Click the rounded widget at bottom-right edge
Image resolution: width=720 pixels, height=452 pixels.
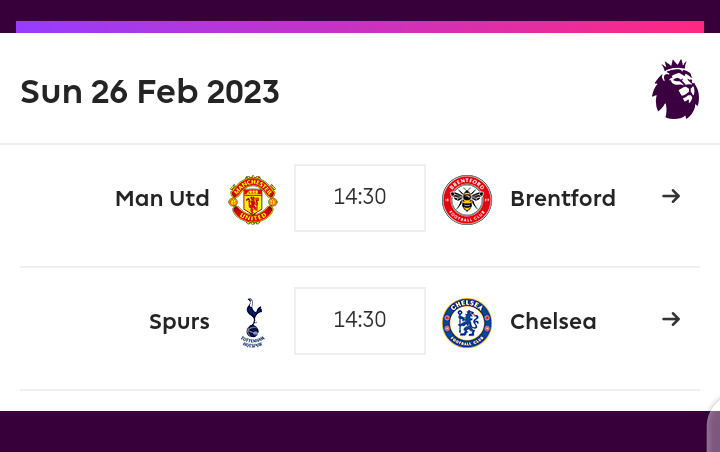tap(714, 425)
